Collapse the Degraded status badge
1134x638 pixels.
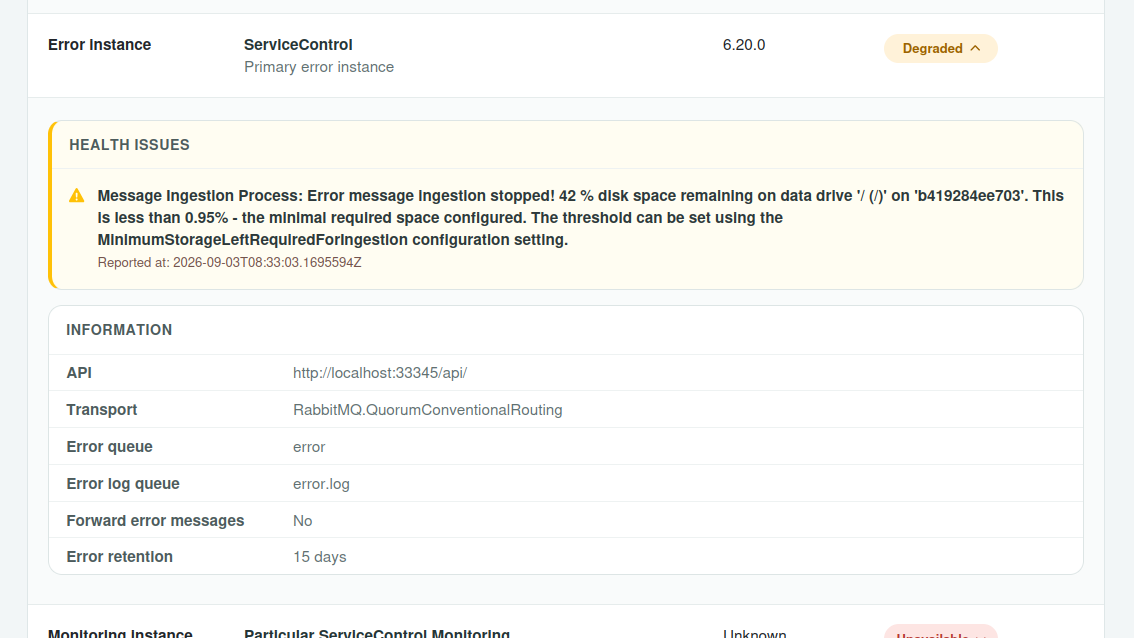(940, 48)
